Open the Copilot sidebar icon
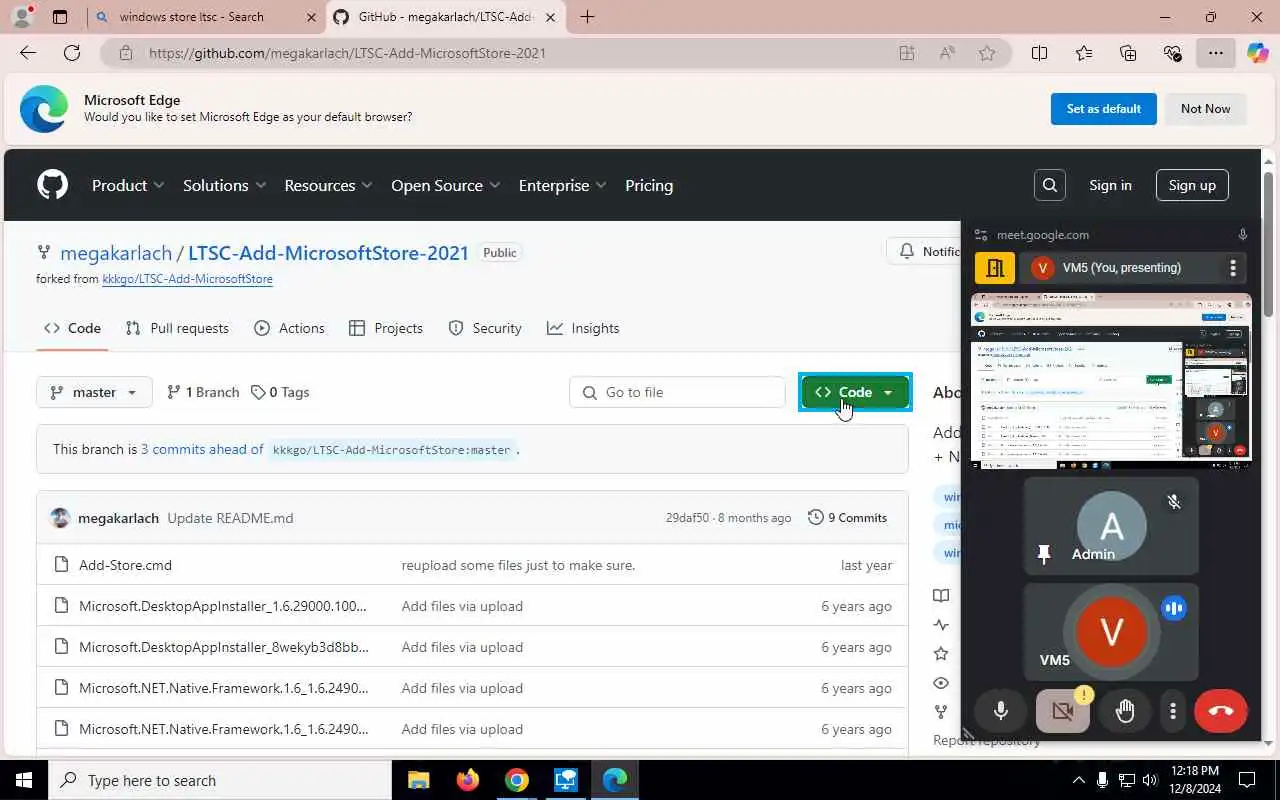Image resolution: width=1280 pixels, height=800 pixels. click(x=1258, y=53)
